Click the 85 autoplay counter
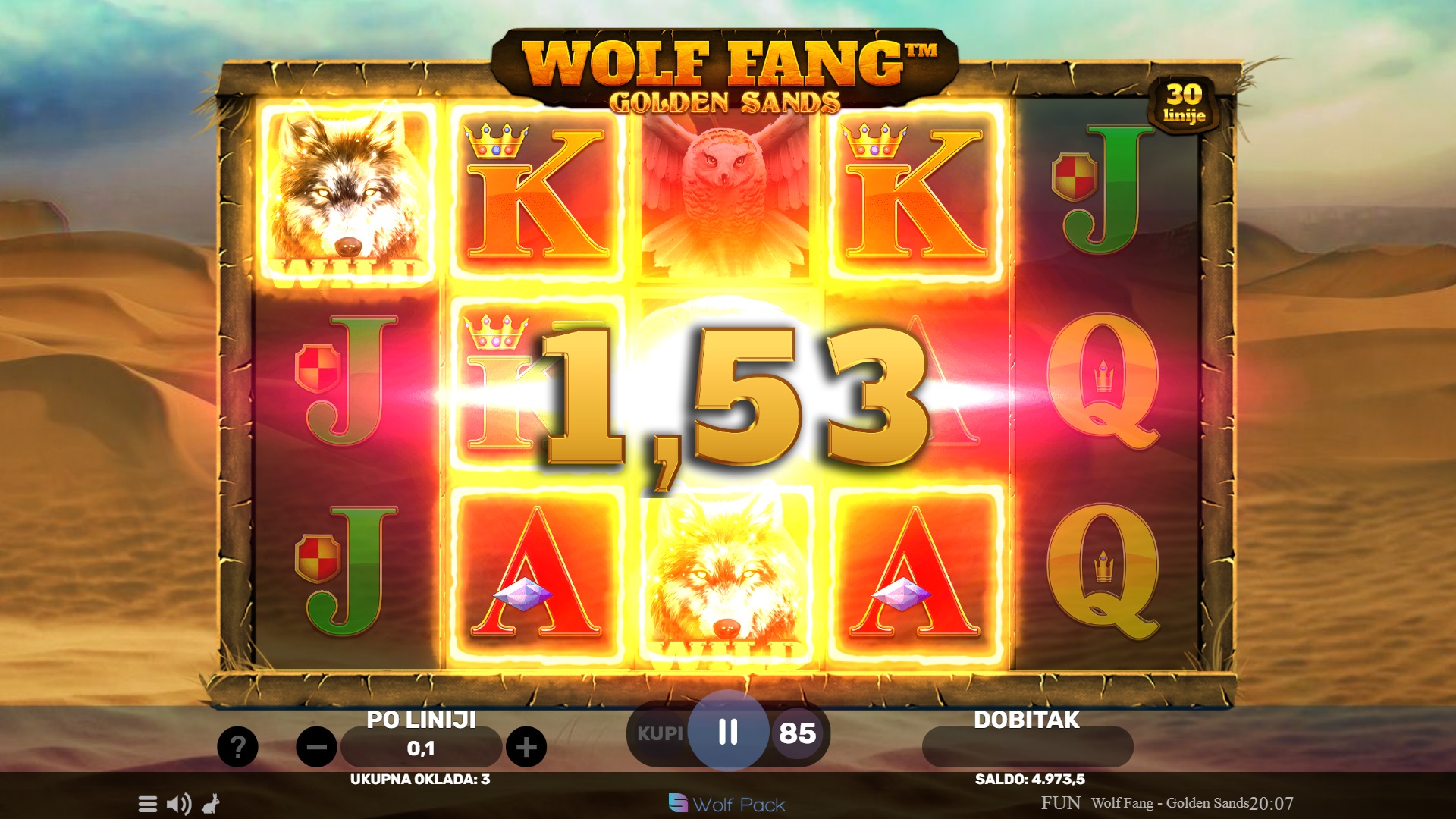The height and width of the screenshot is (819, 1456). tap(797, 733)
